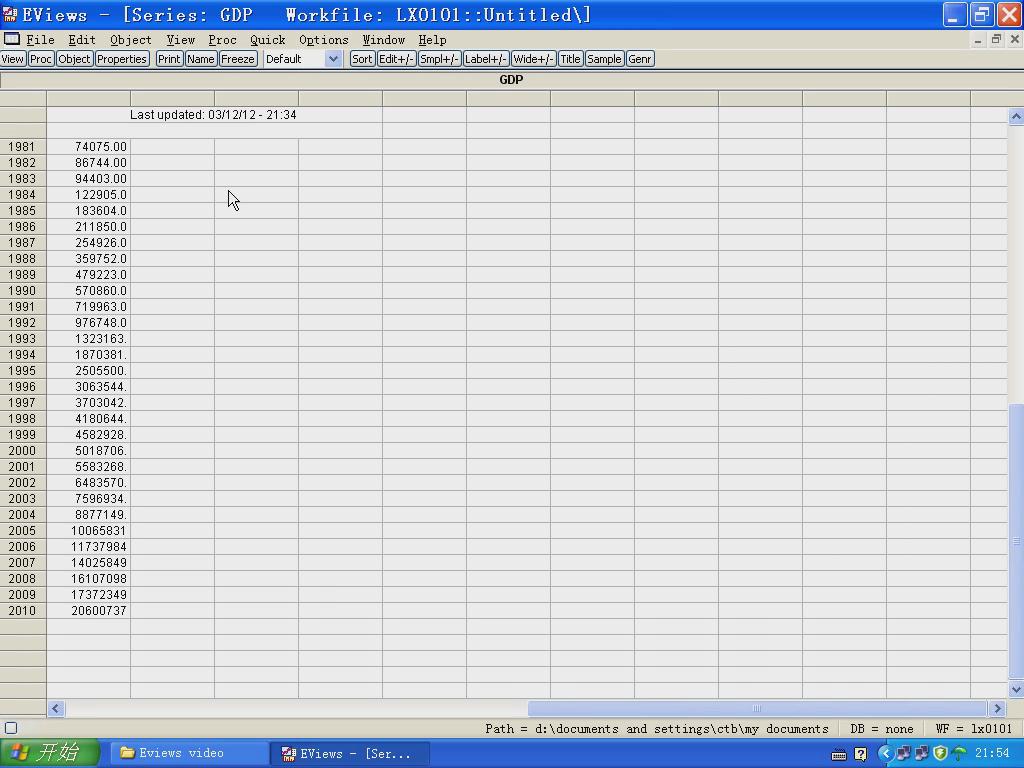Click the Name button
Viewport: 1024px width, 768px height.
click(x=200, y=59)
